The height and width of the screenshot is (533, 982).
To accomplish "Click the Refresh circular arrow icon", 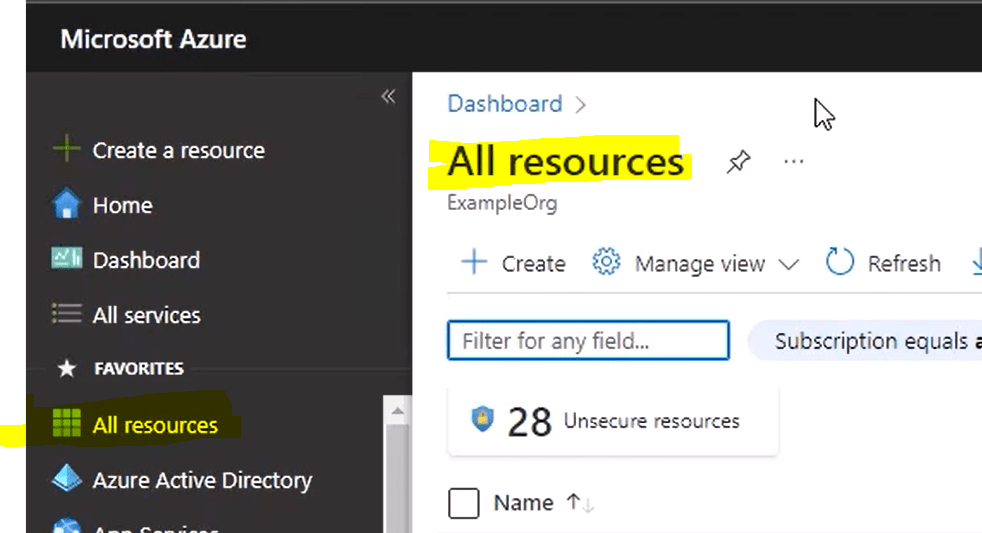I will click(840, 262).
